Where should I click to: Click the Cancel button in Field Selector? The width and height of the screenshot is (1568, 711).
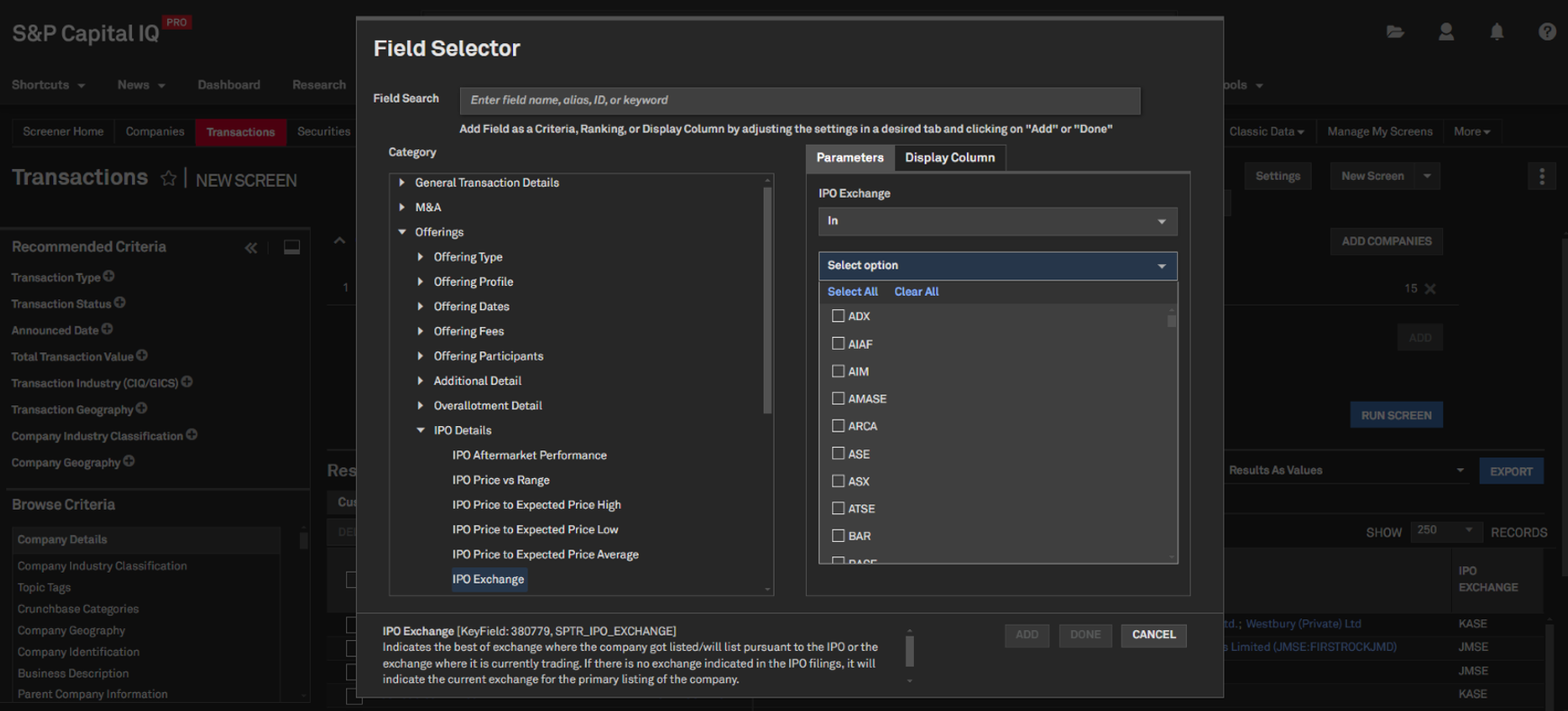(x=1153, y=635)
